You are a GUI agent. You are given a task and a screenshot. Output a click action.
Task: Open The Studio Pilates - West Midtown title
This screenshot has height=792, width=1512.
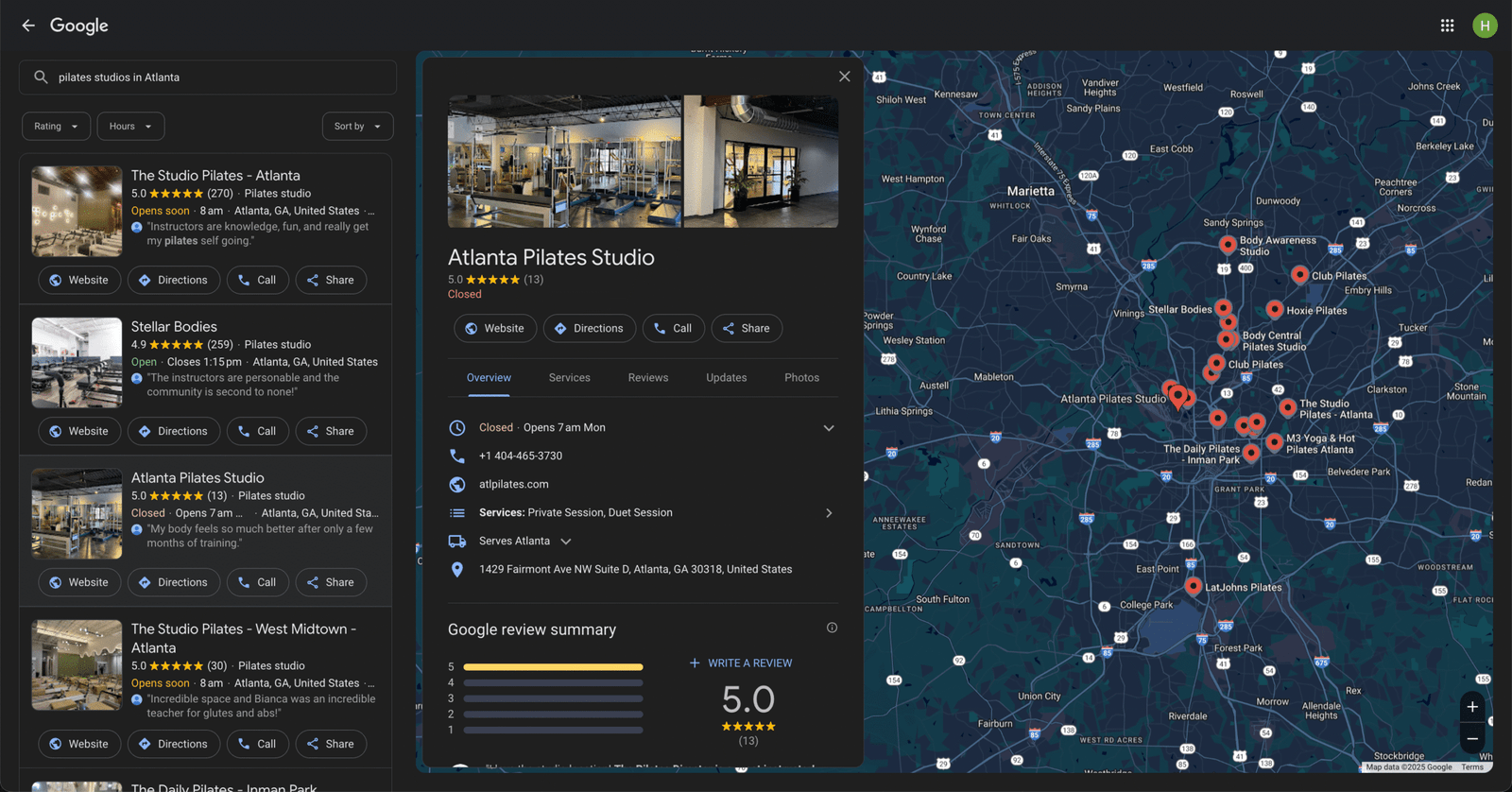coord(244,639)
